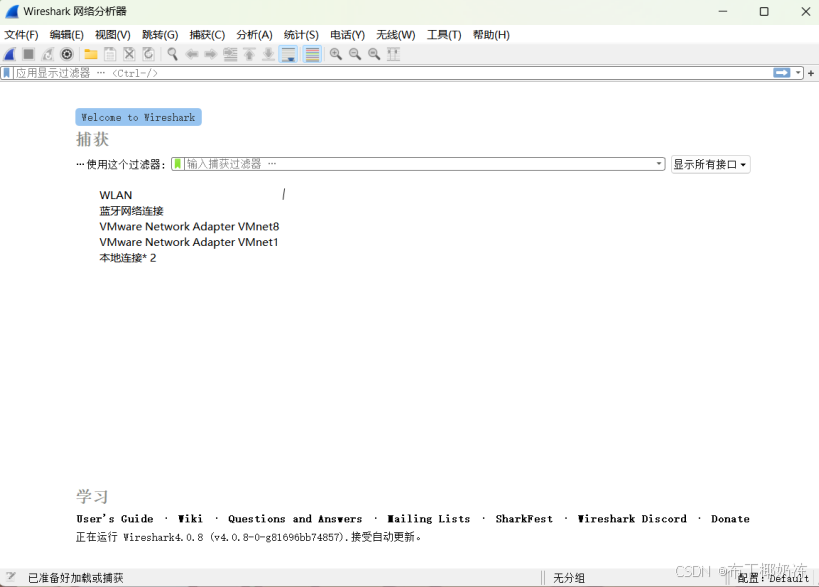The image size is (819, 587).
Task: Jump to the first packet
Action: [249, 54]
